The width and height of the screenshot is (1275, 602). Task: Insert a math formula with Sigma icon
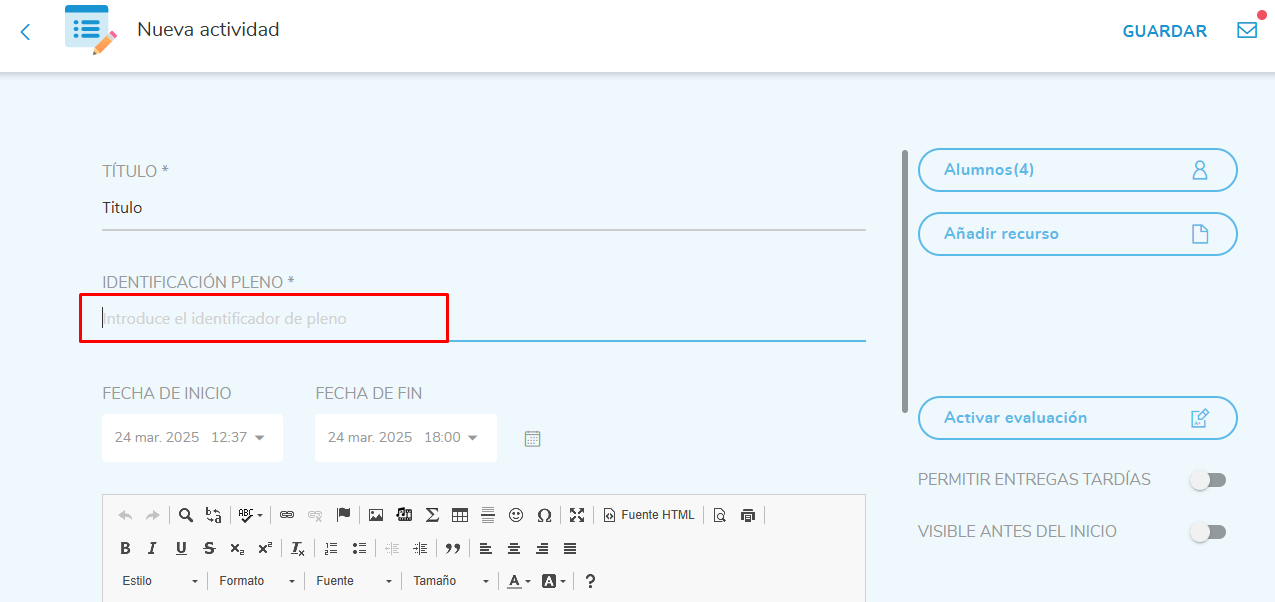[x=432, y=515]
